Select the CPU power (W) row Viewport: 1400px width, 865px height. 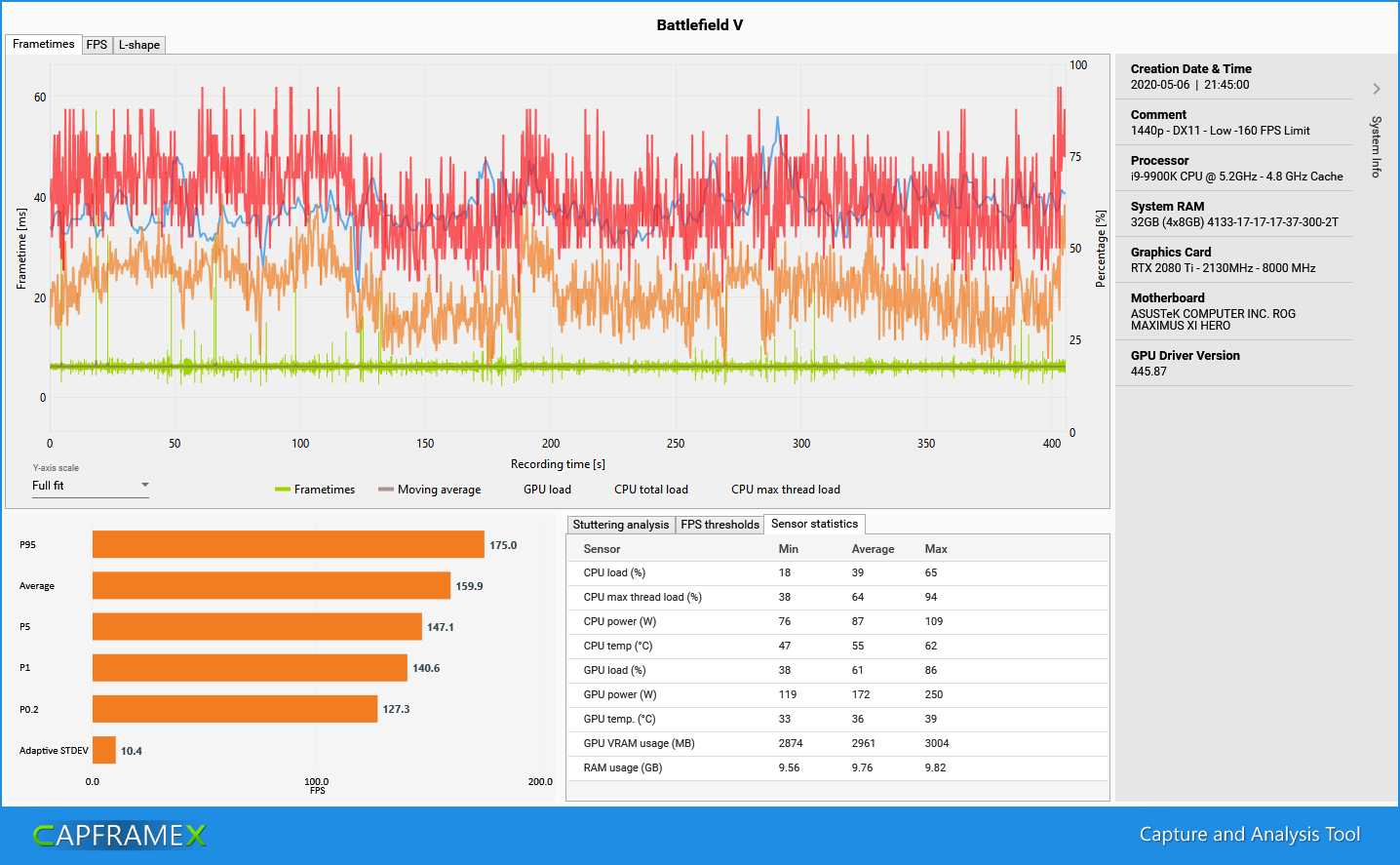[837, 622]
